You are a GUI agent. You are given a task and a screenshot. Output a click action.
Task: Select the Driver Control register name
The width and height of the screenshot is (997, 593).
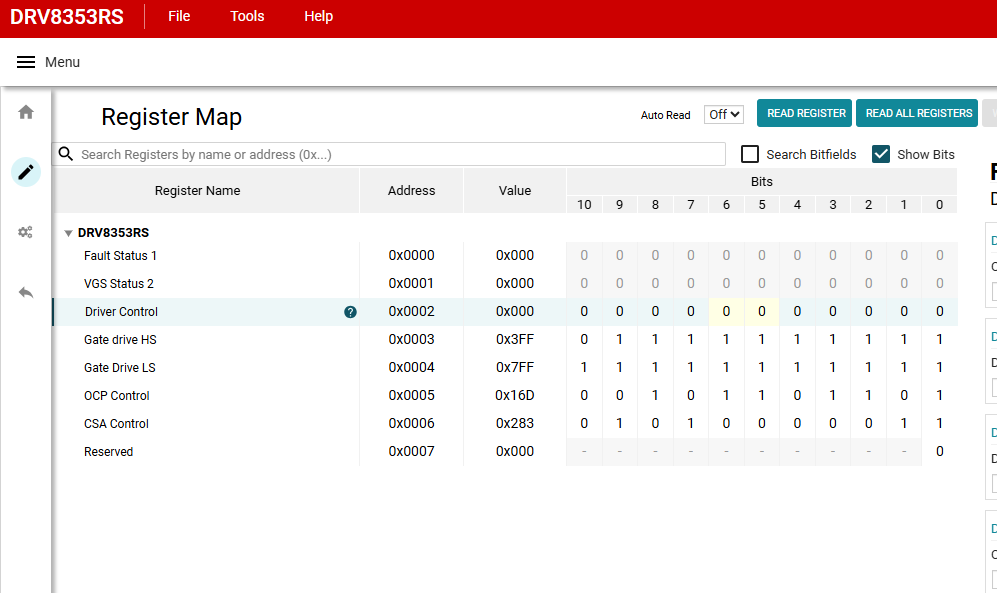point(121,312)
